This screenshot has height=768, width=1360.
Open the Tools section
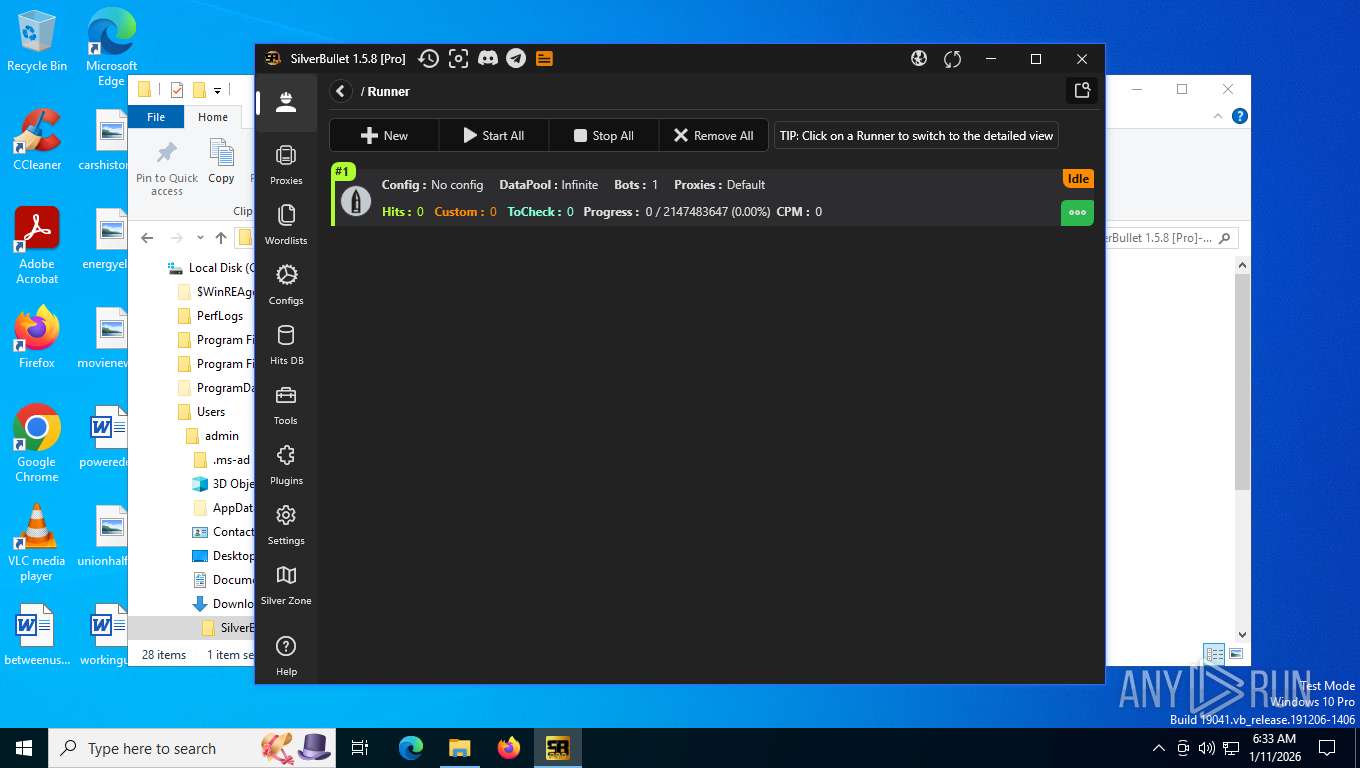coord(286,405)
